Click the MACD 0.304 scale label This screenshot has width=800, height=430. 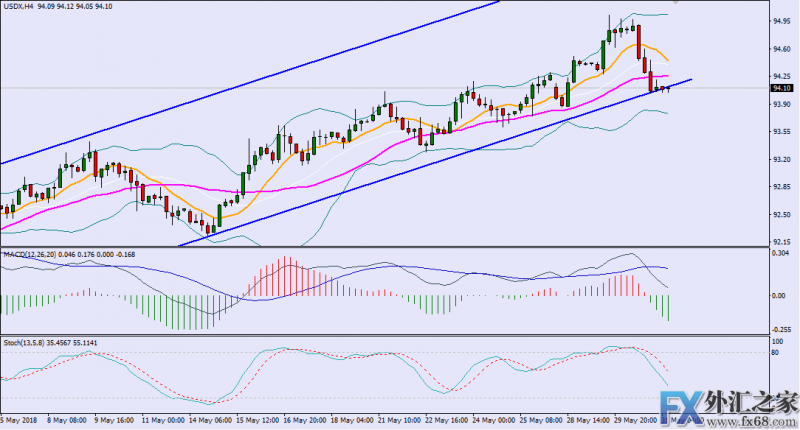point(782,254)
